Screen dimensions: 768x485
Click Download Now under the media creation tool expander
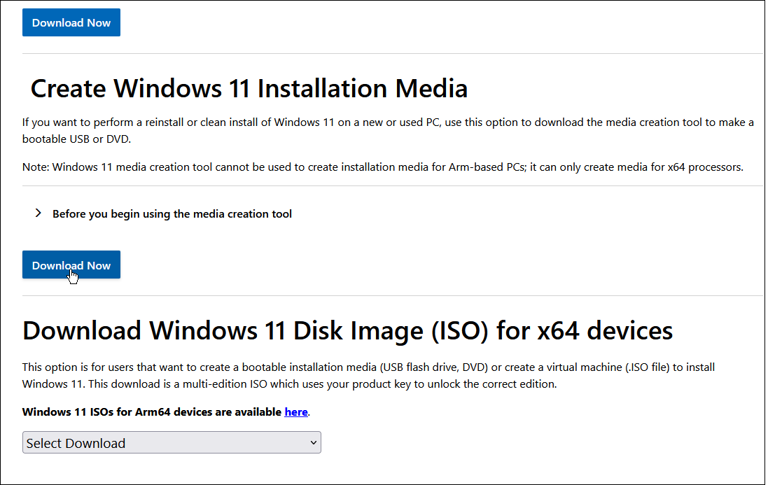[71, 265]
